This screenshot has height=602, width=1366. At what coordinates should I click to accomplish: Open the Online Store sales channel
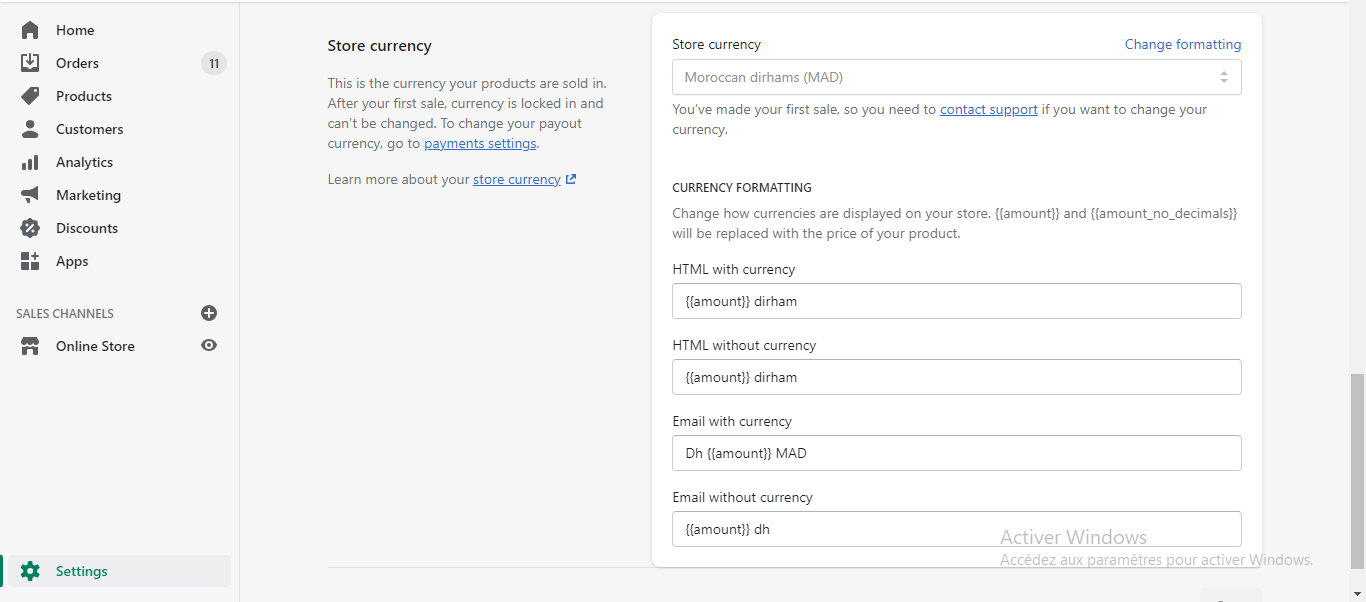[x=95, y=346]
